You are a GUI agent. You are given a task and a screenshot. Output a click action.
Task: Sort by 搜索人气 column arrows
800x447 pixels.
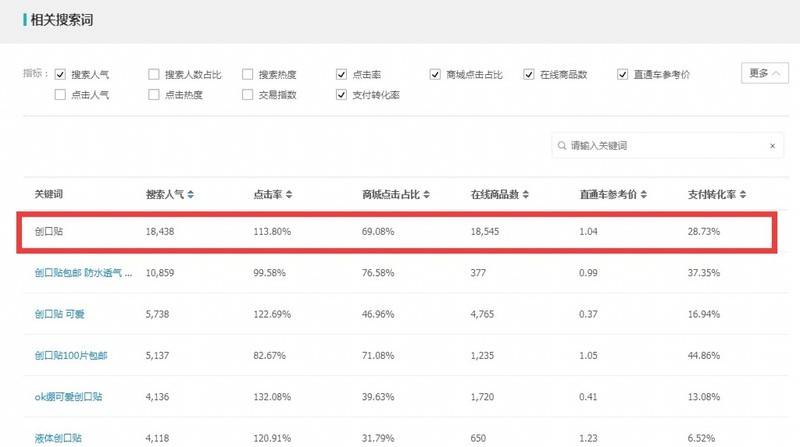click(x=190, y=194)
